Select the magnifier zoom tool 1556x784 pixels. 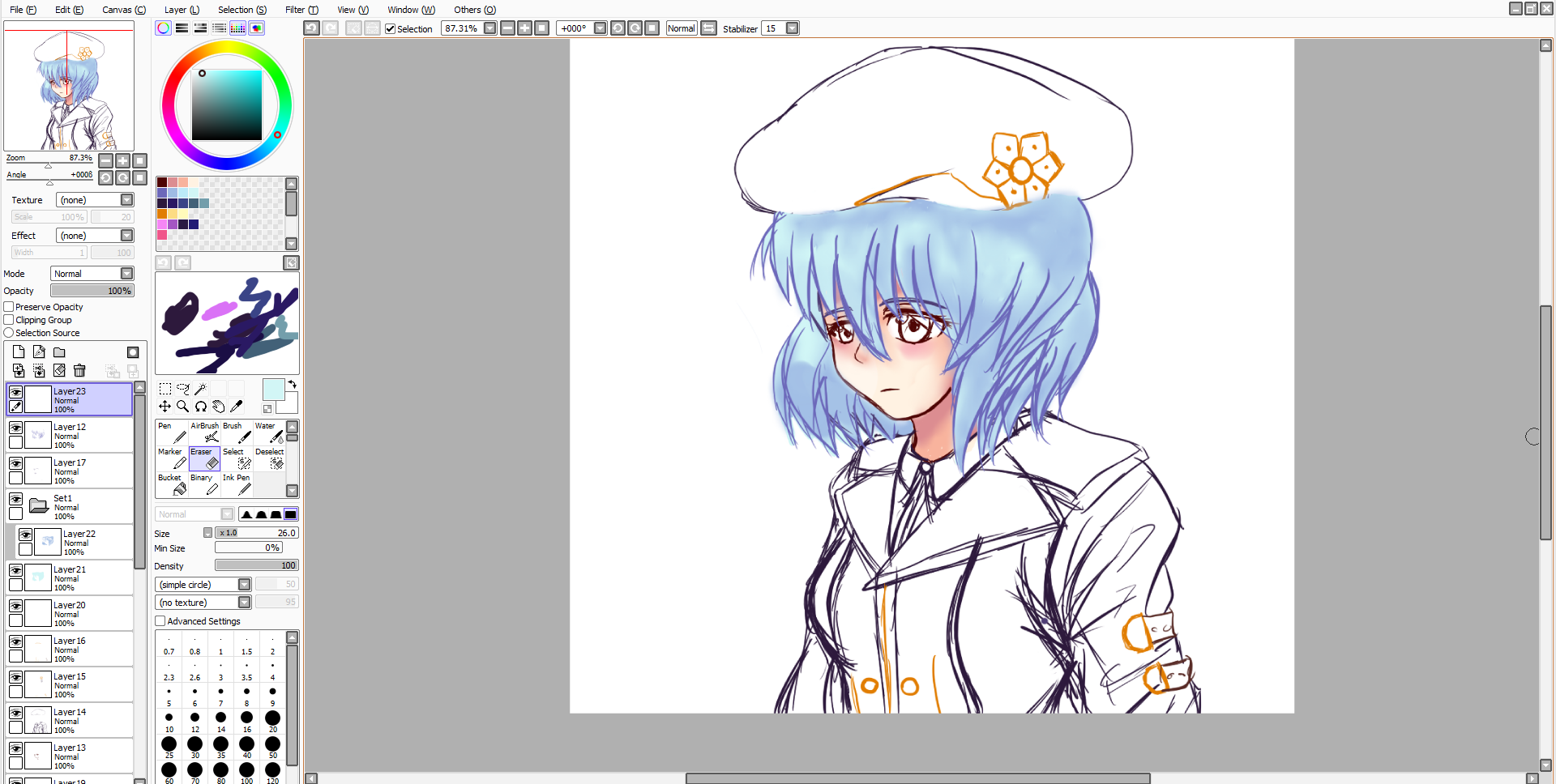(x=183, y=407)
